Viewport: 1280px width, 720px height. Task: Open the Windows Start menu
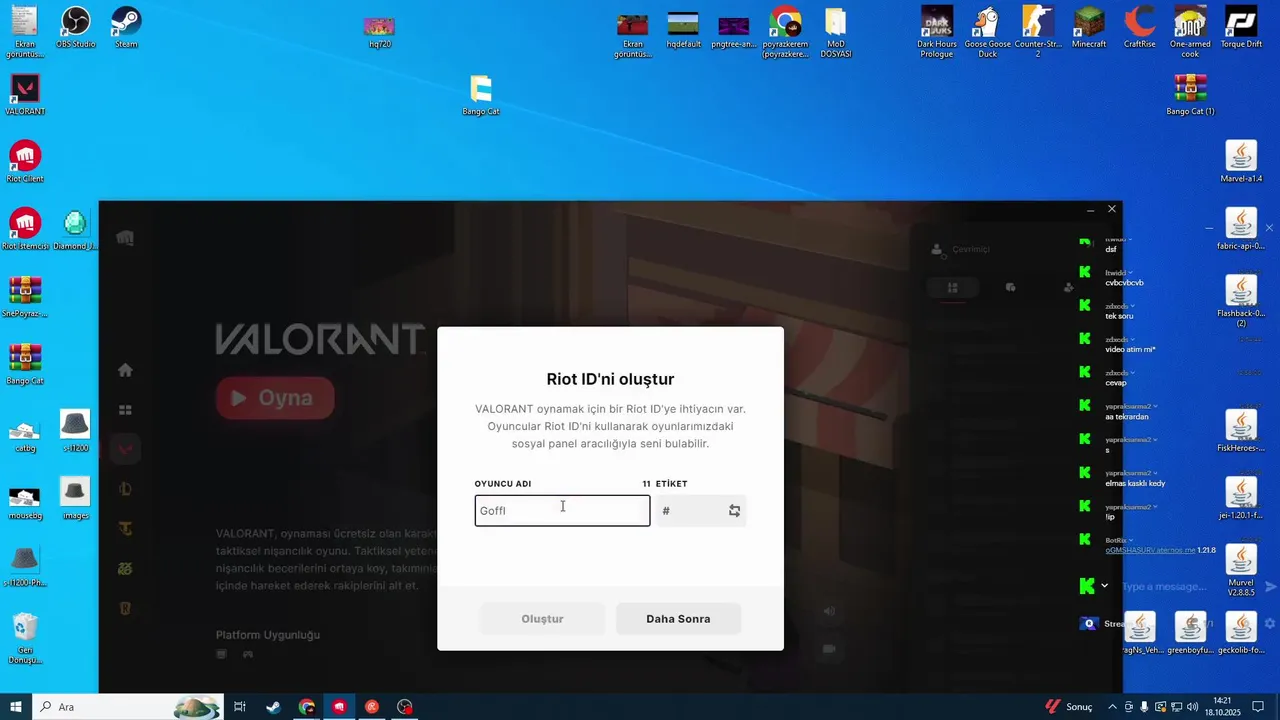click(16, 707)
